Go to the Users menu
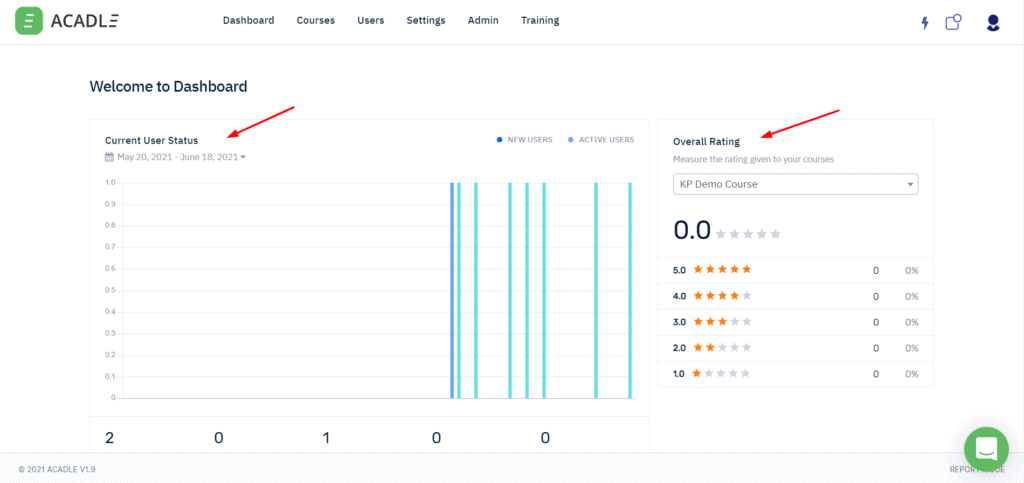Image resolution: width=1024 pixels, height=483 pixels. tap(370, 21)
